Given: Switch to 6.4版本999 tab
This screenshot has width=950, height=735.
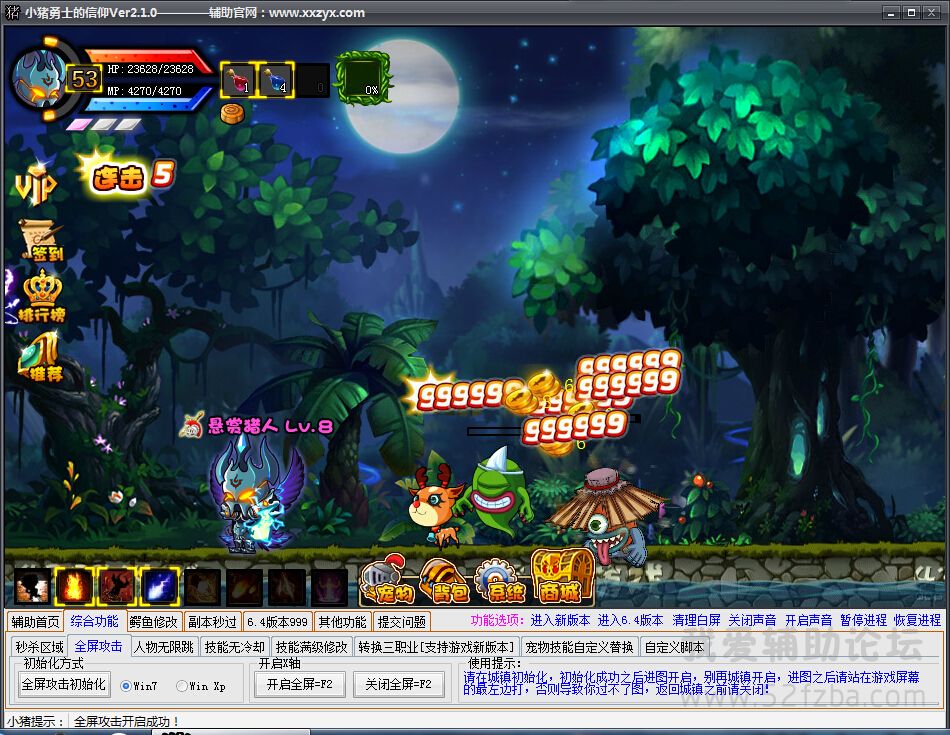Looking at the screenshot, I should (277, 622).
